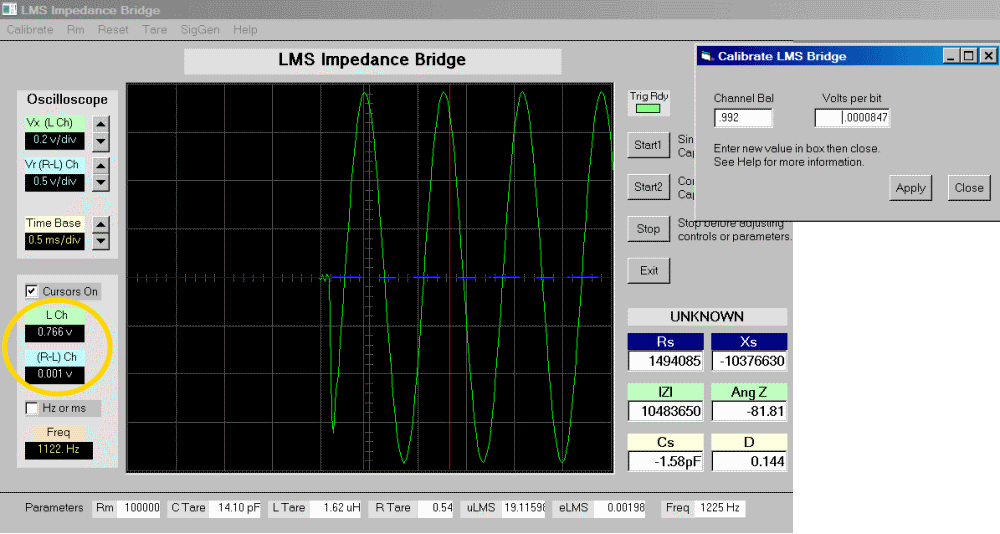This screenshot has width=1000, height=534.
Task: Decrease Vx (L Ch) volts per division
Action: pyautogui.click(x=101, y=141)
